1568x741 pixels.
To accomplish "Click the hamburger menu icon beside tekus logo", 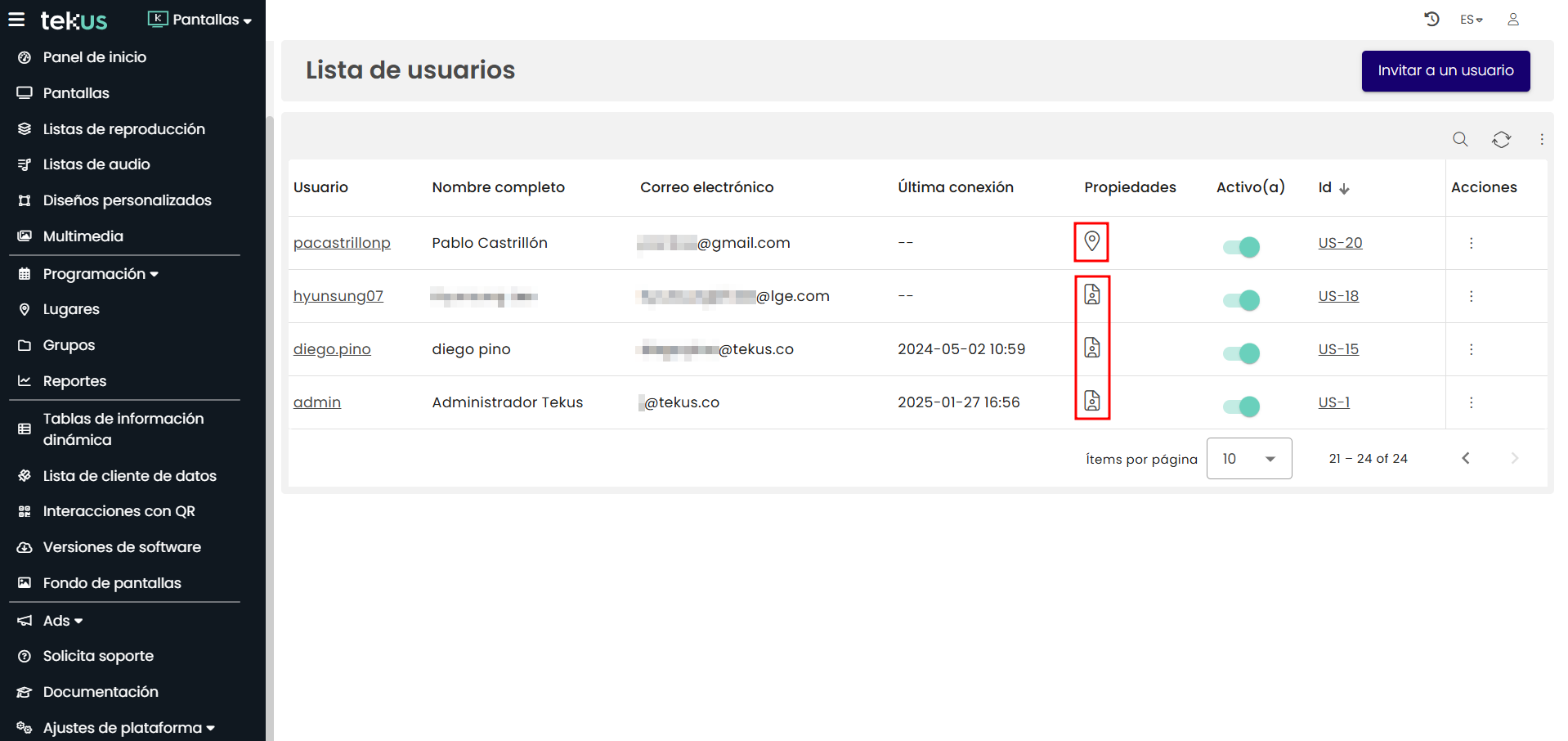I will click(16, 20).
